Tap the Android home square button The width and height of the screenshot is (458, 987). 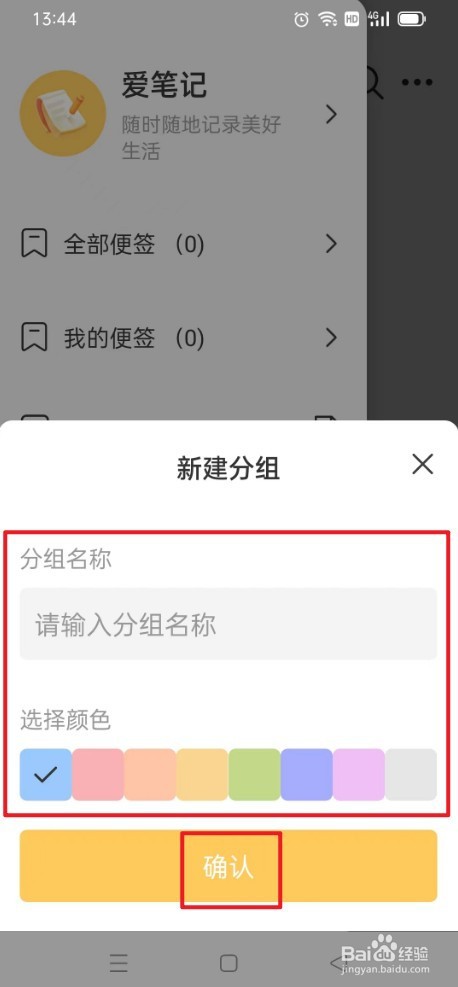[x=228, y=963]
